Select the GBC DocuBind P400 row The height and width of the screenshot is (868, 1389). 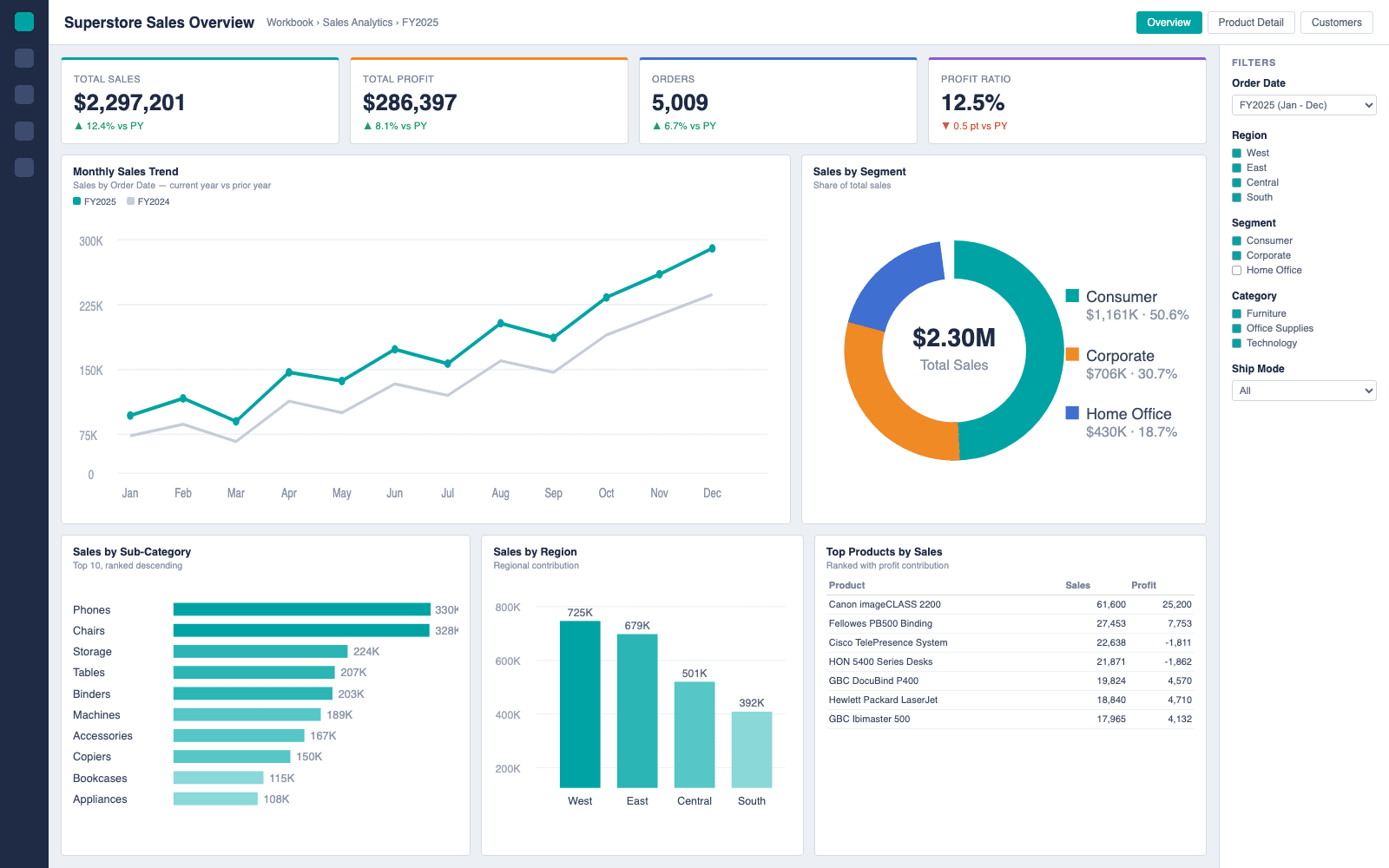click(1010, 681)
